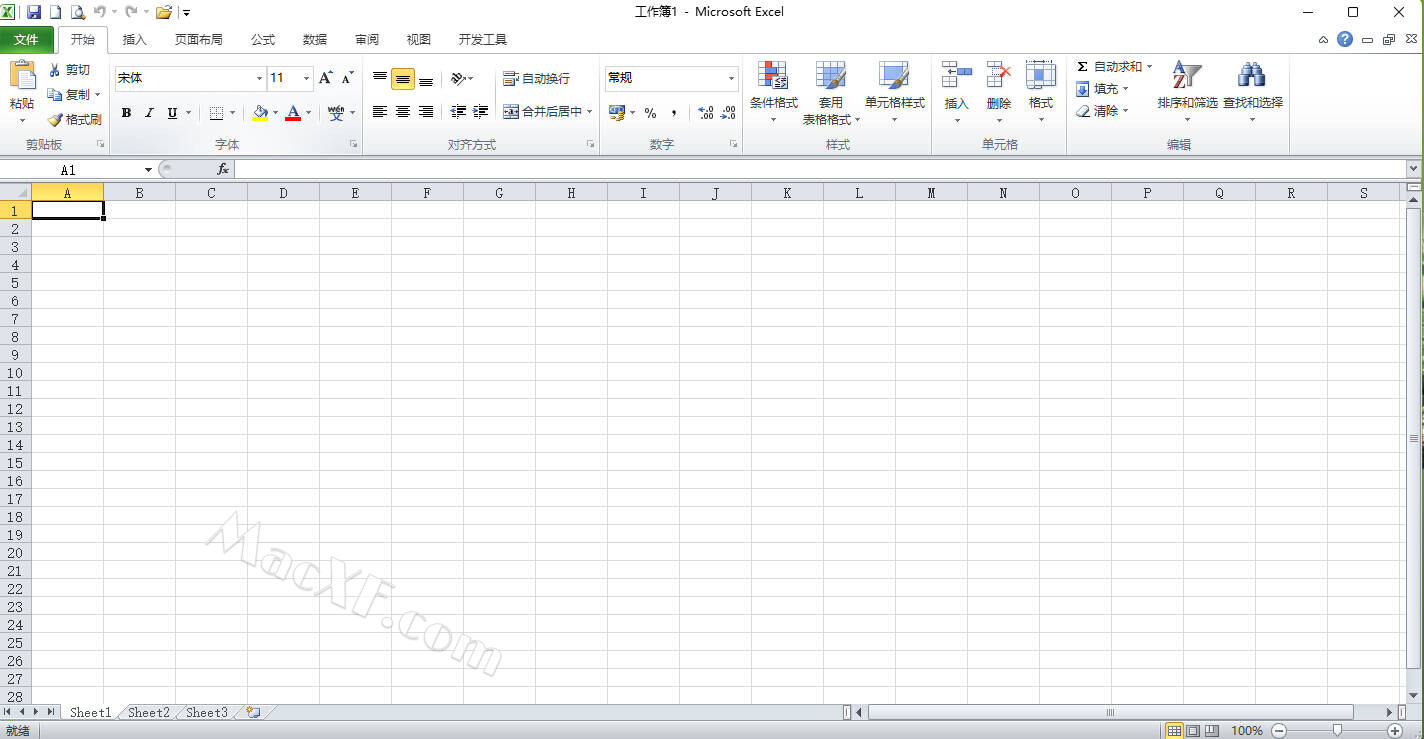Click the decrease decimal icon
Screen dimensions: 1424x739
pos(728,113)
